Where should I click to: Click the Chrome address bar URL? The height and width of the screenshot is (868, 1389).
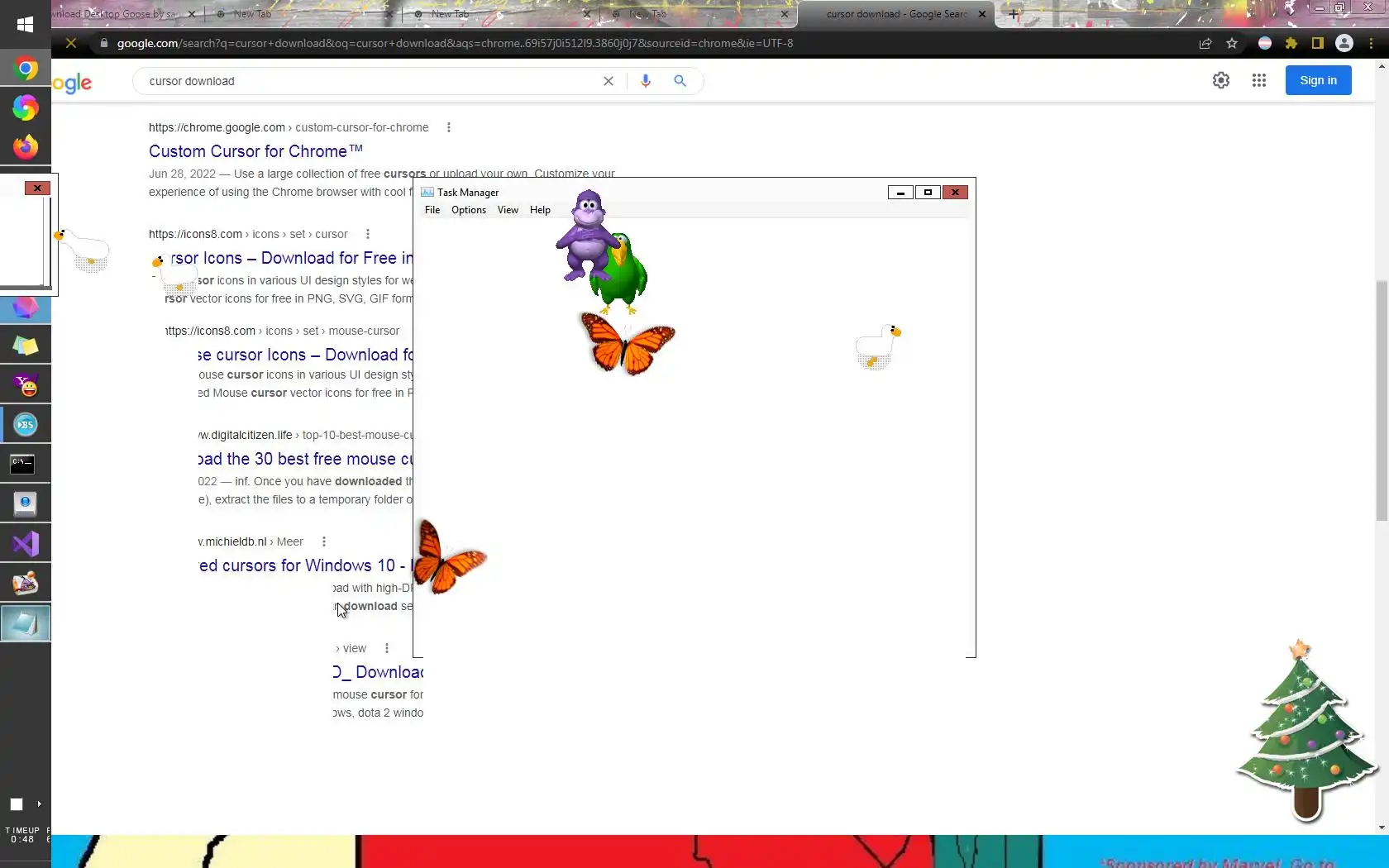click(455, 43)
